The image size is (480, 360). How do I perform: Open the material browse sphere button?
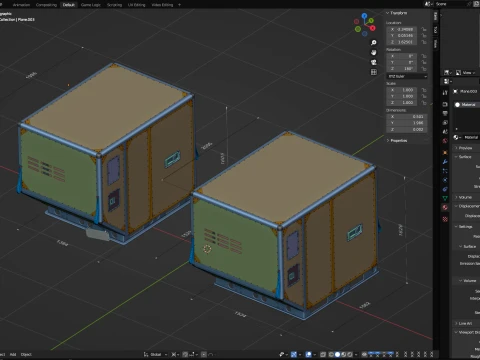pyautogui.click(x=456, y=137)
